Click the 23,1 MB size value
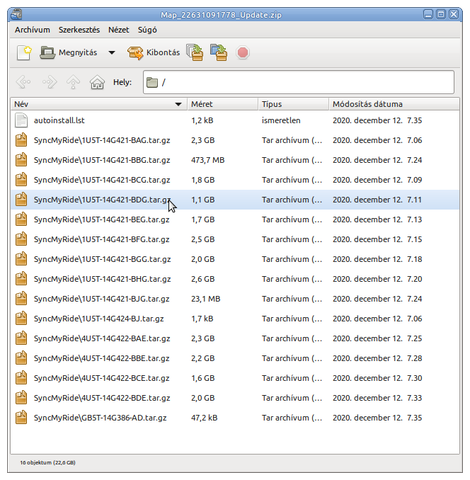The width and height of the screenshot is (470, 480). coord(206,299)
